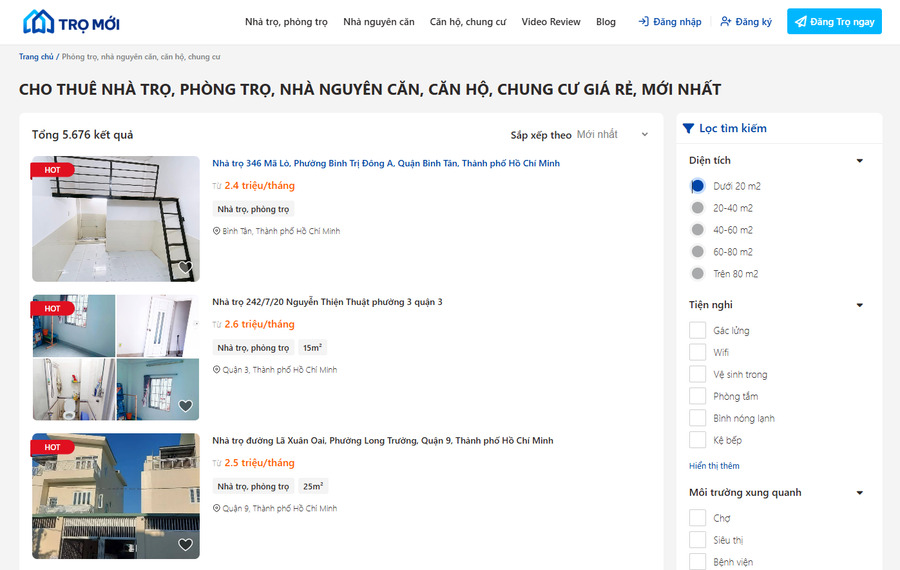Click the Hiển thị thêm link

(x=714, y=466)
